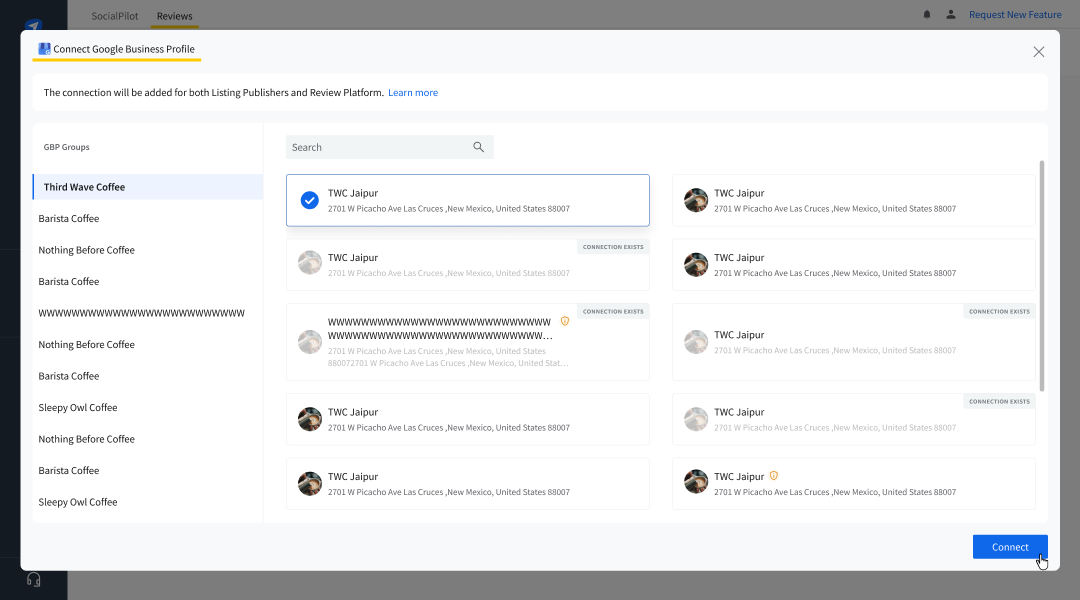The width and height of the screenshot is (1080, 600).
Task: Follow the Learn more link
Action: tap(413, 92)
